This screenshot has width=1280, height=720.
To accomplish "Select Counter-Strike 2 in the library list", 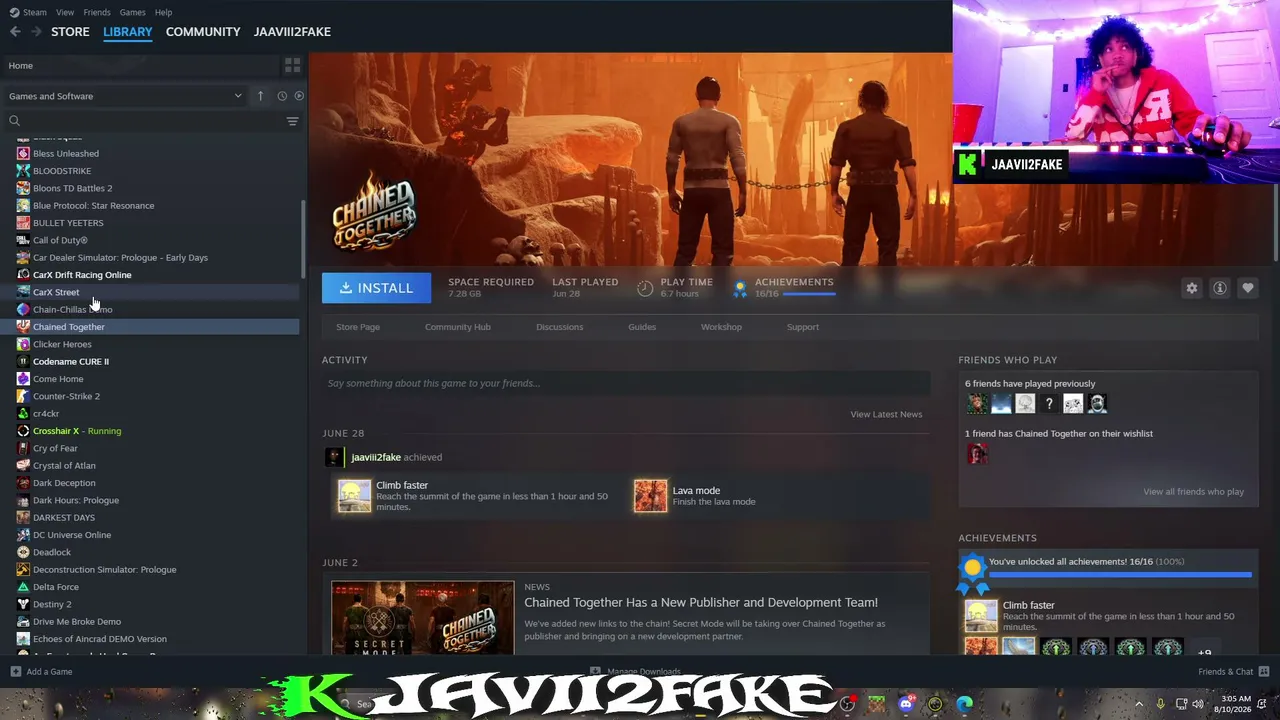I will point(66,396).
